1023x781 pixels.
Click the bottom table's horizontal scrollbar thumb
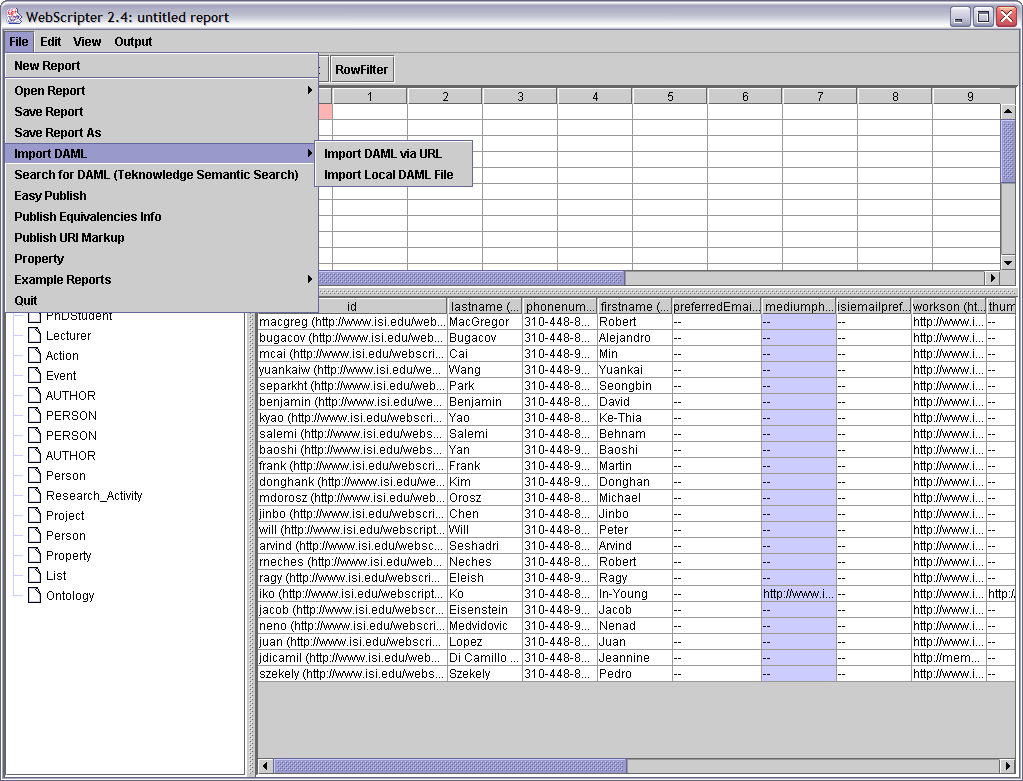tap(450, 766)
